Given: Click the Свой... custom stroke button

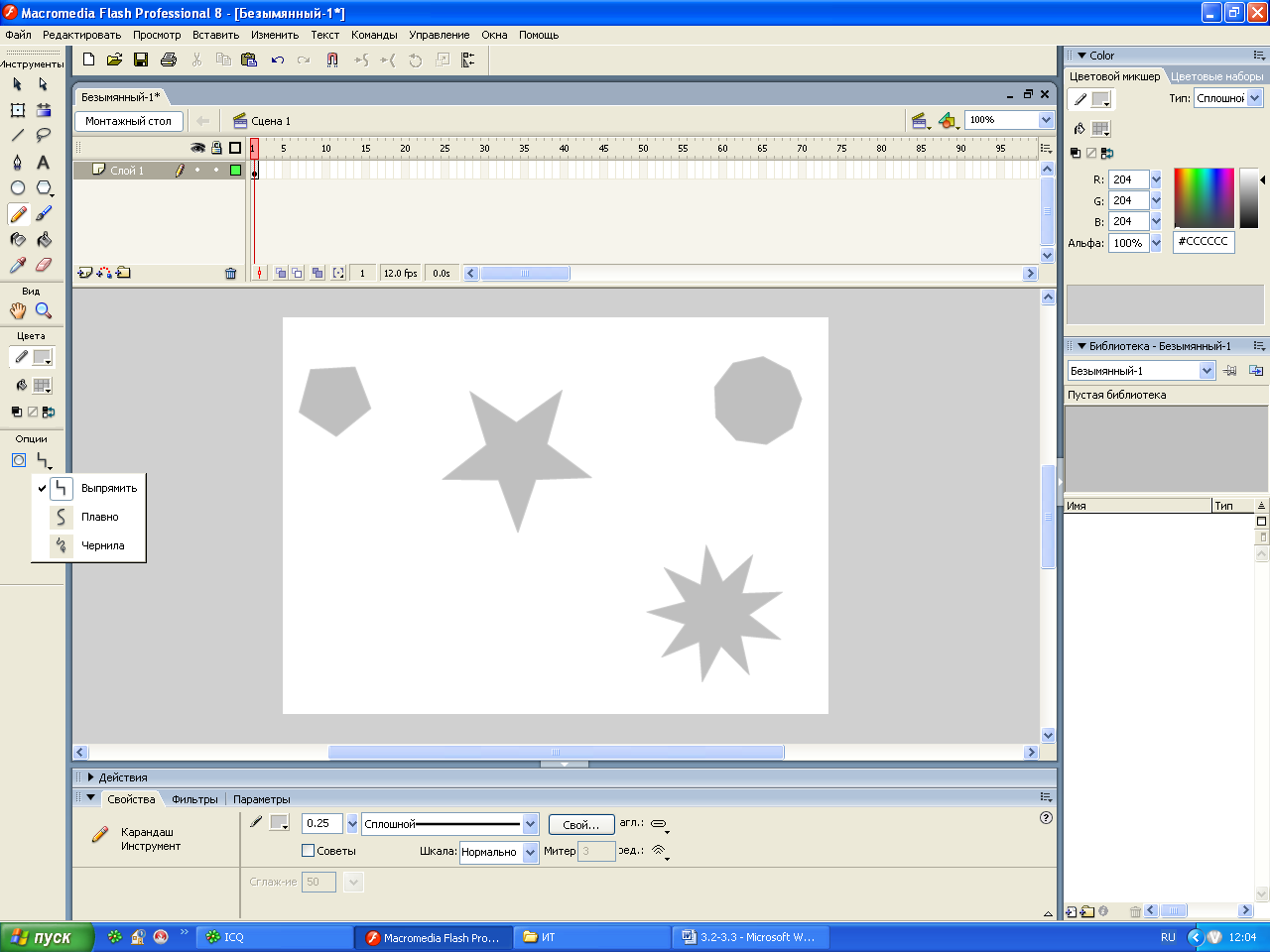Looking at the screenshot, I should (580, 824).
